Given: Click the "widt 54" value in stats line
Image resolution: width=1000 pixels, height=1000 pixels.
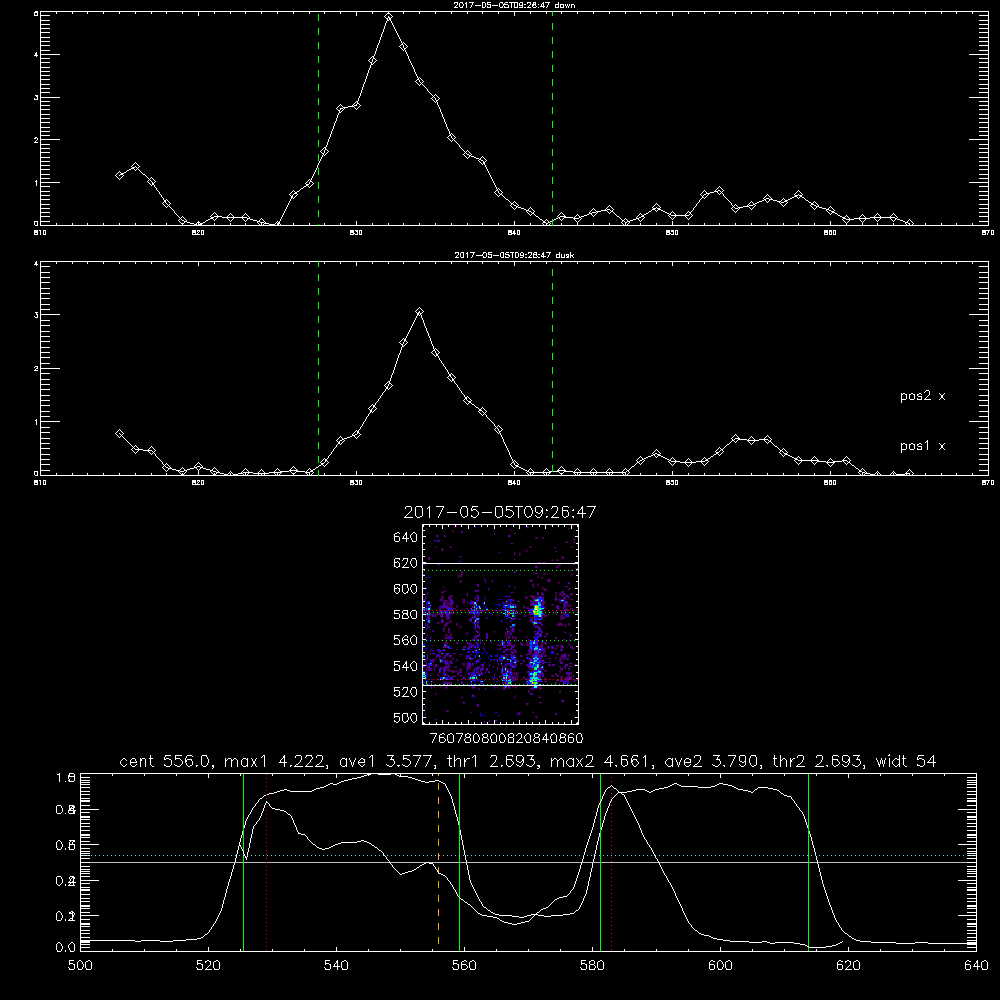Looking at the screenshot, I should [x=906, y=761].
